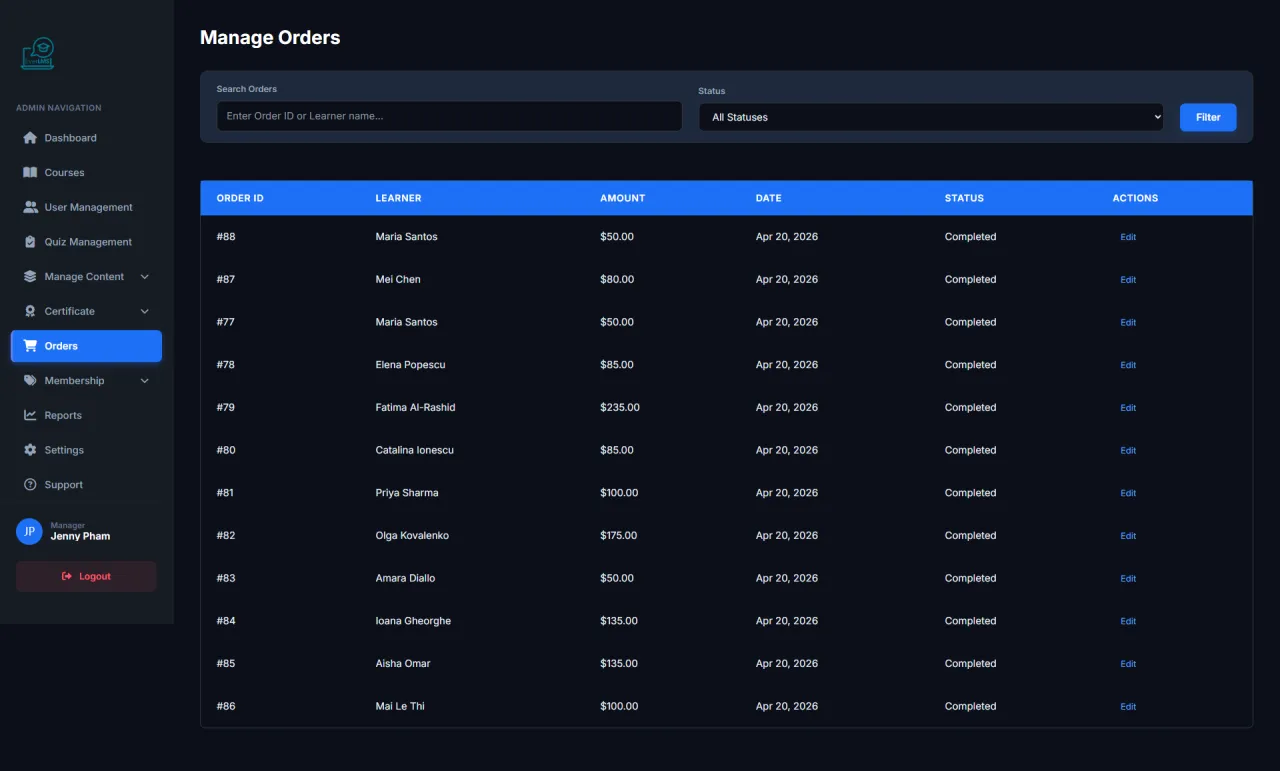Focus the Search Orders input field

[449, 116]
